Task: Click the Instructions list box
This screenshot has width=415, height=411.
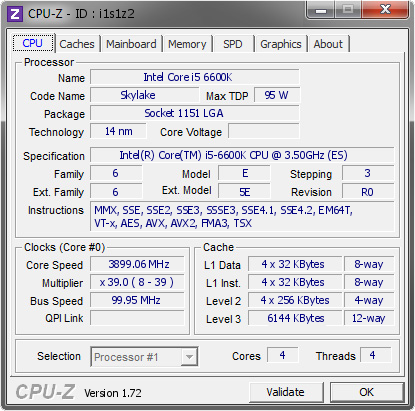Action: (x=242, y=216)
